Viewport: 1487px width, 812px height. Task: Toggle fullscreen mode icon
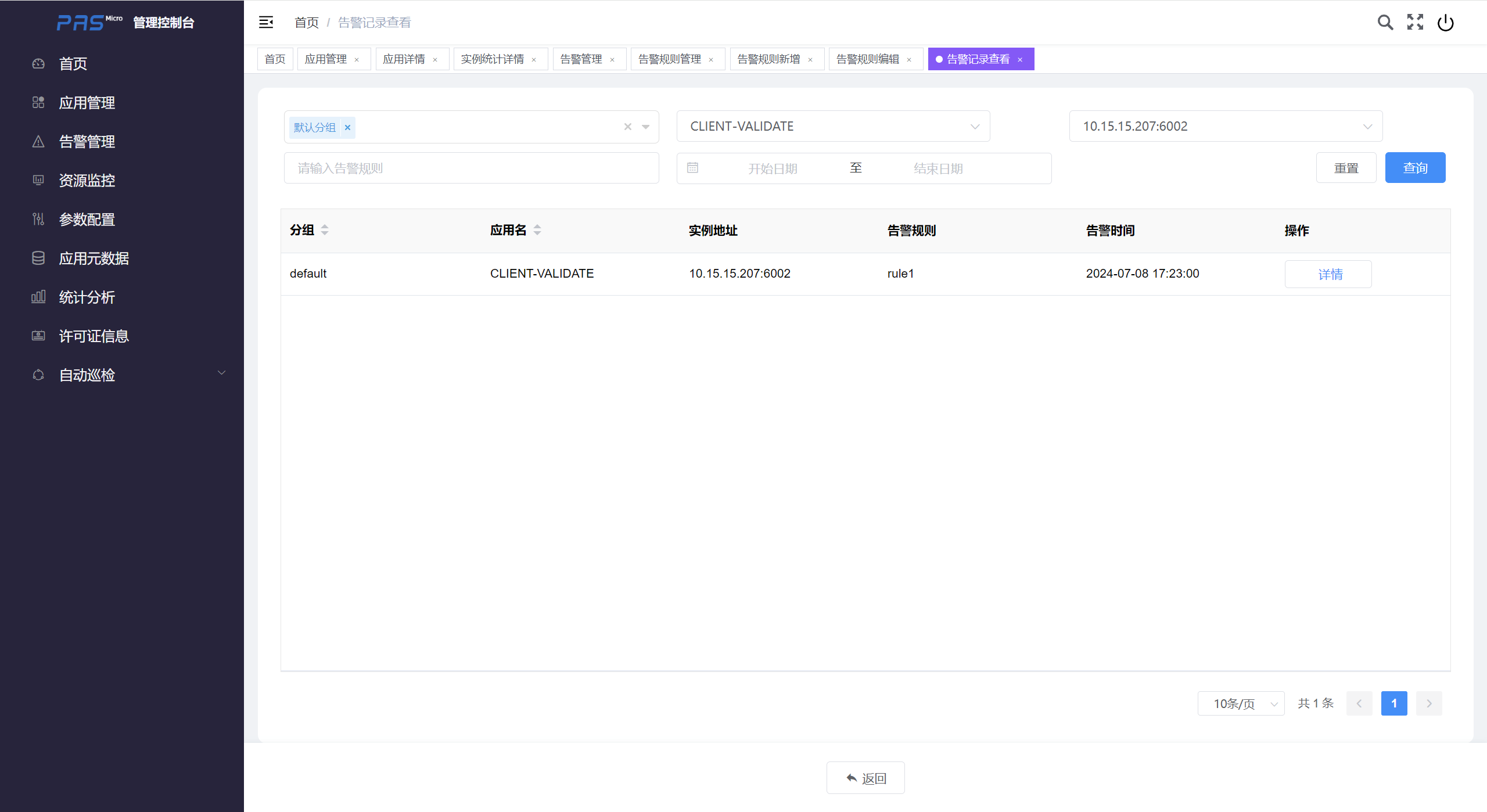1415,22
